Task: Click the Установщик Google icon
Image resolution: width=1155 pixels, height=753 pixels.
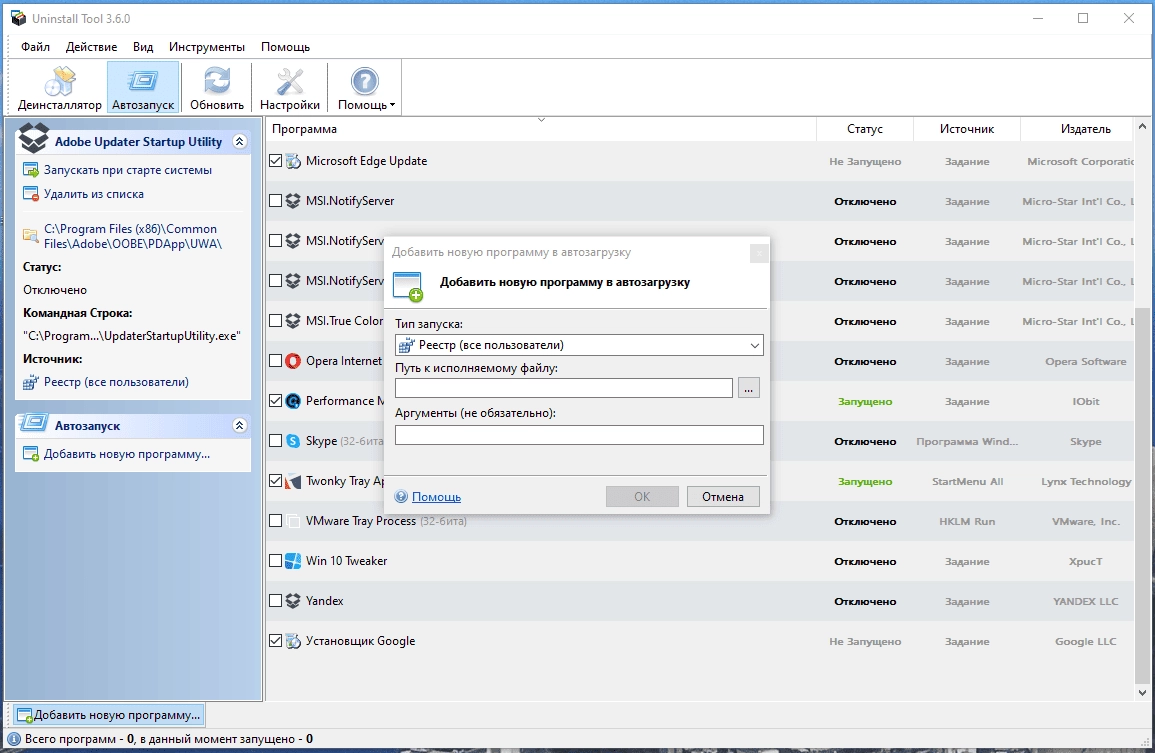Action: click(293, 641)
